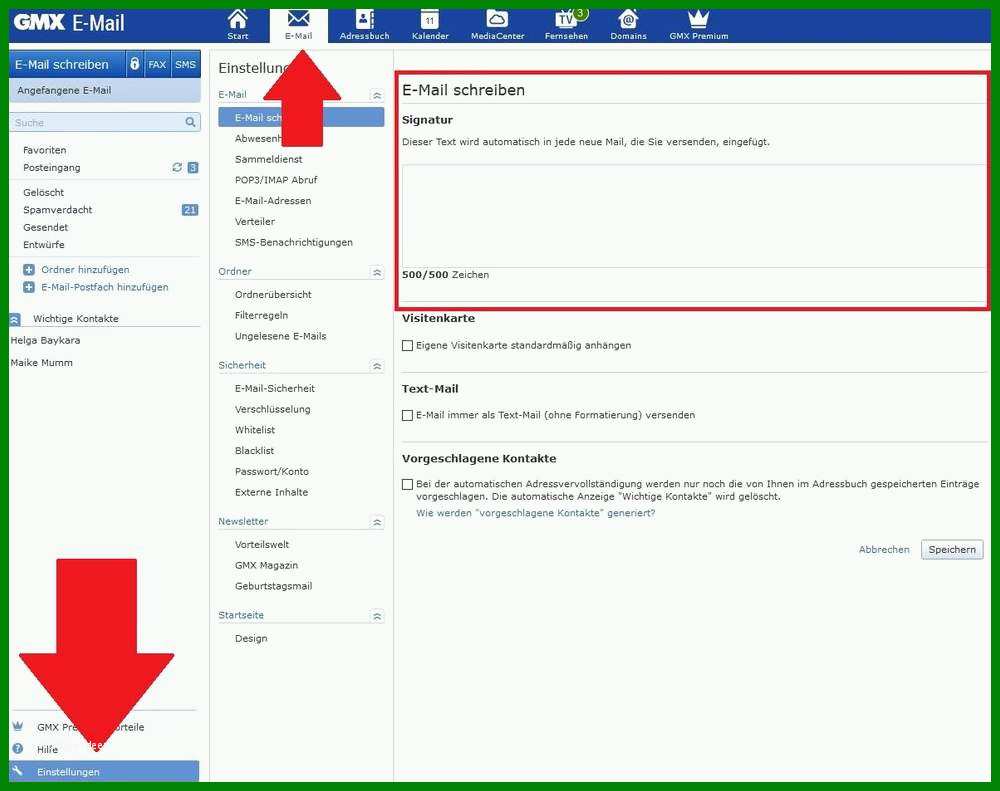The width and height of the screenshot is (1000, 791).
Task: Click the E-Mail schreiben compose button
Action: 68,64
